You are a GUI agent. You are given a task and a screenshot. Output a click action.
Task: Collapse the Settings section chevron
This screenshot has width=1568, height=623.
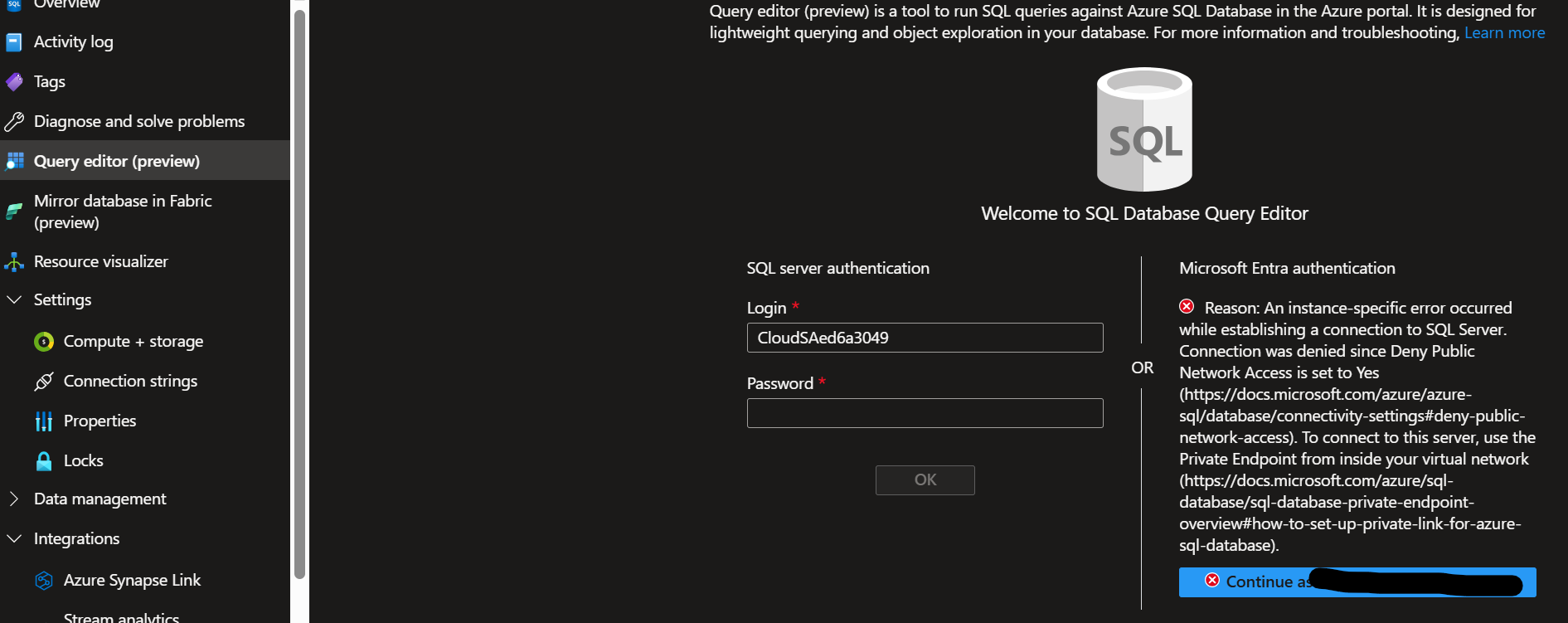point(14,299)
